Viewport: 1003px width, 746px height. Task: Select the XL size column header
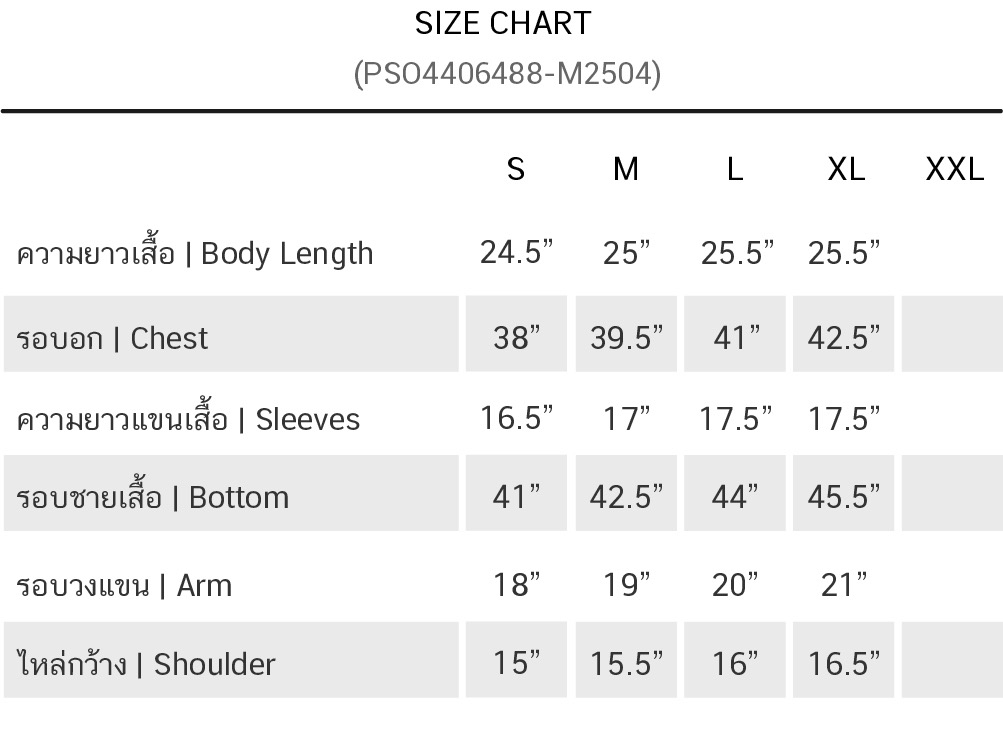pos(846,170)
